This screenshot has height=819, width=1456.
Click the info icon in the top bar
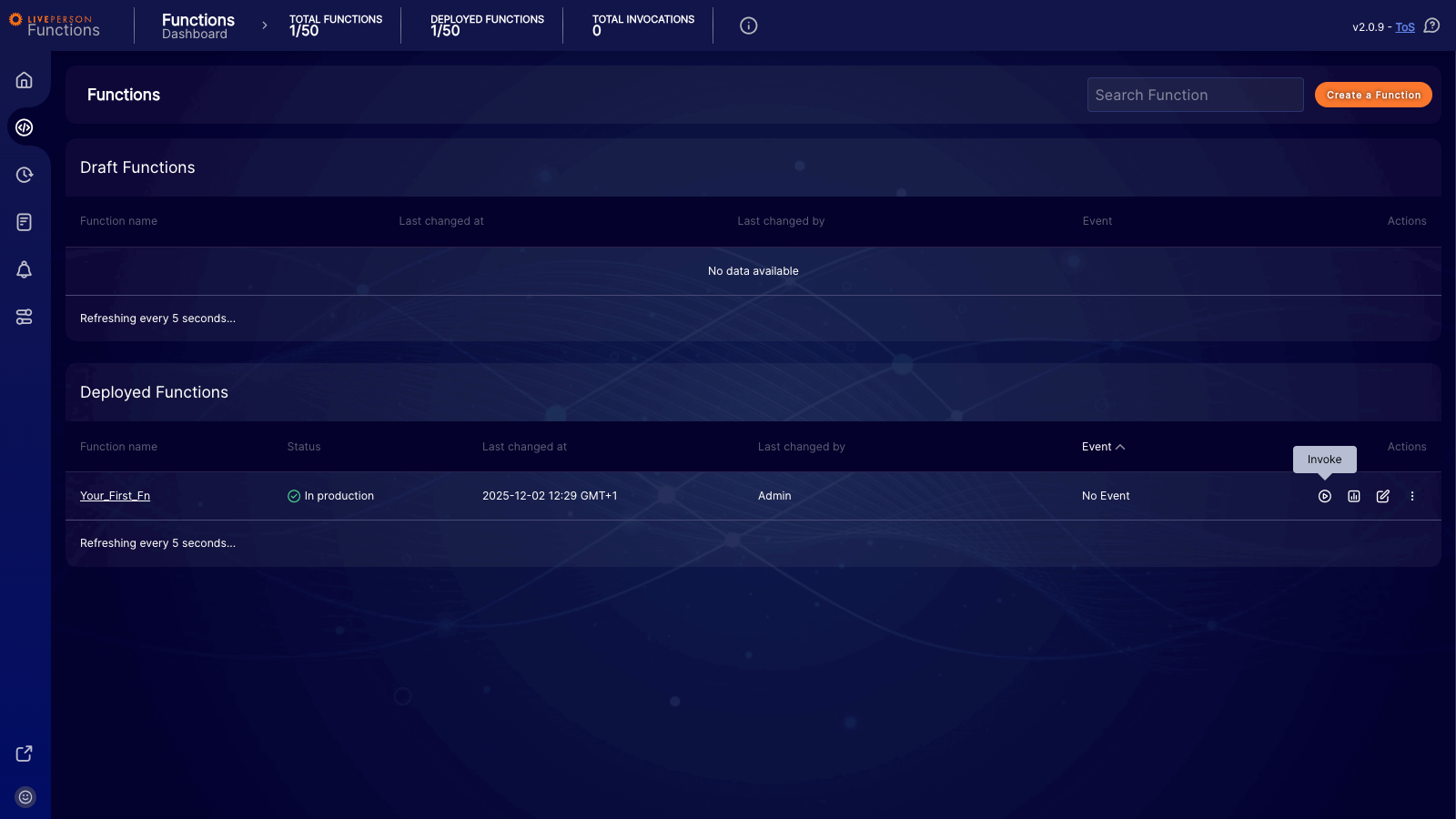click(748, 25)
